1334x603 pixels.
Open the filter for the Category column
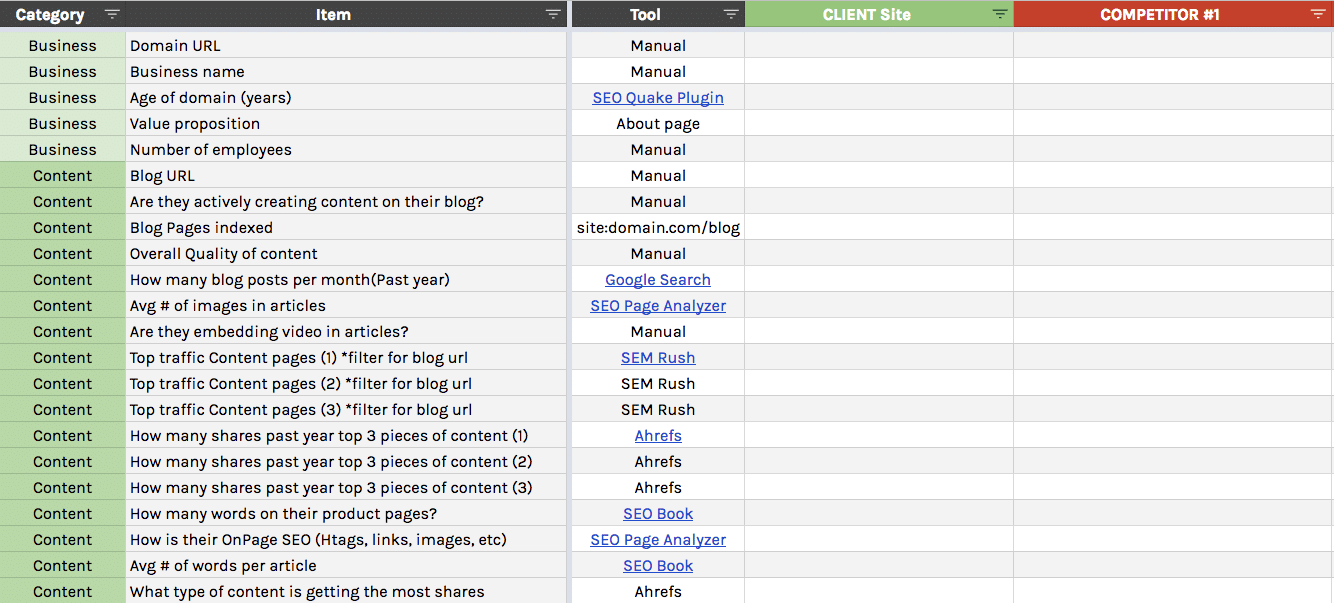click(x=111, y=14)
